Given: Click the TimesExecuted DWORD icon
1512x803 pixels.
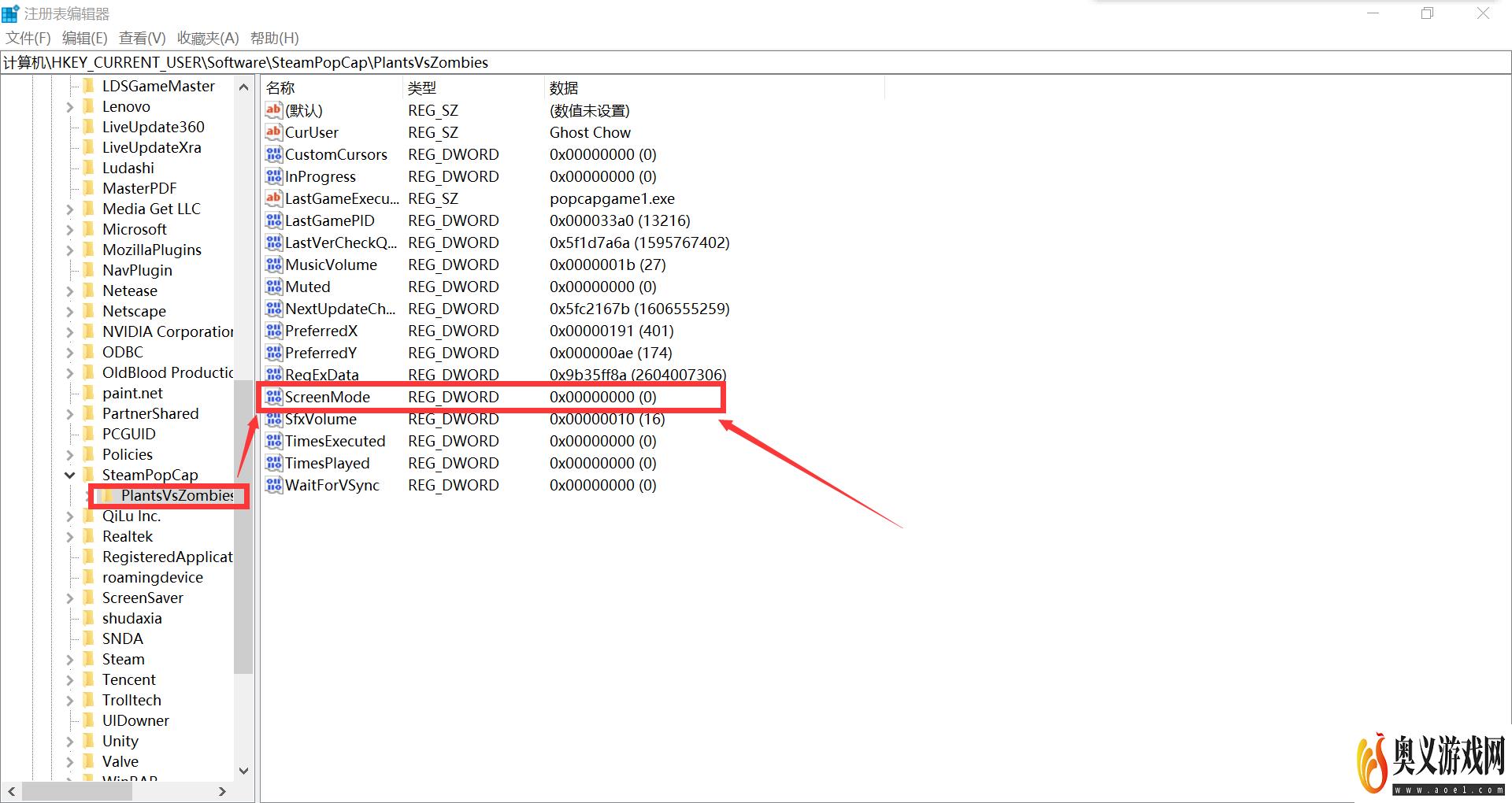Looking at the screenshot, I should pyautogui.click(x=273, y=441).
